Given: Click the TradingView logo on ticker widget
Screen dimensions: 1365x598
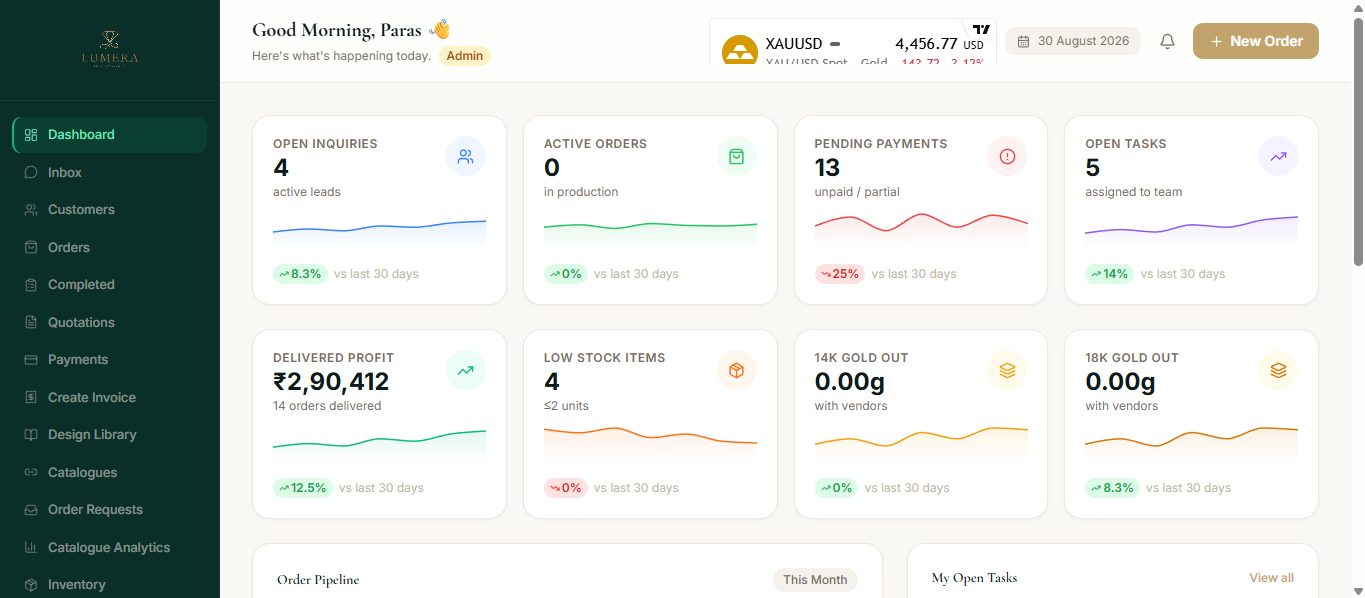Looking at the screenshot, I should 981,29.
